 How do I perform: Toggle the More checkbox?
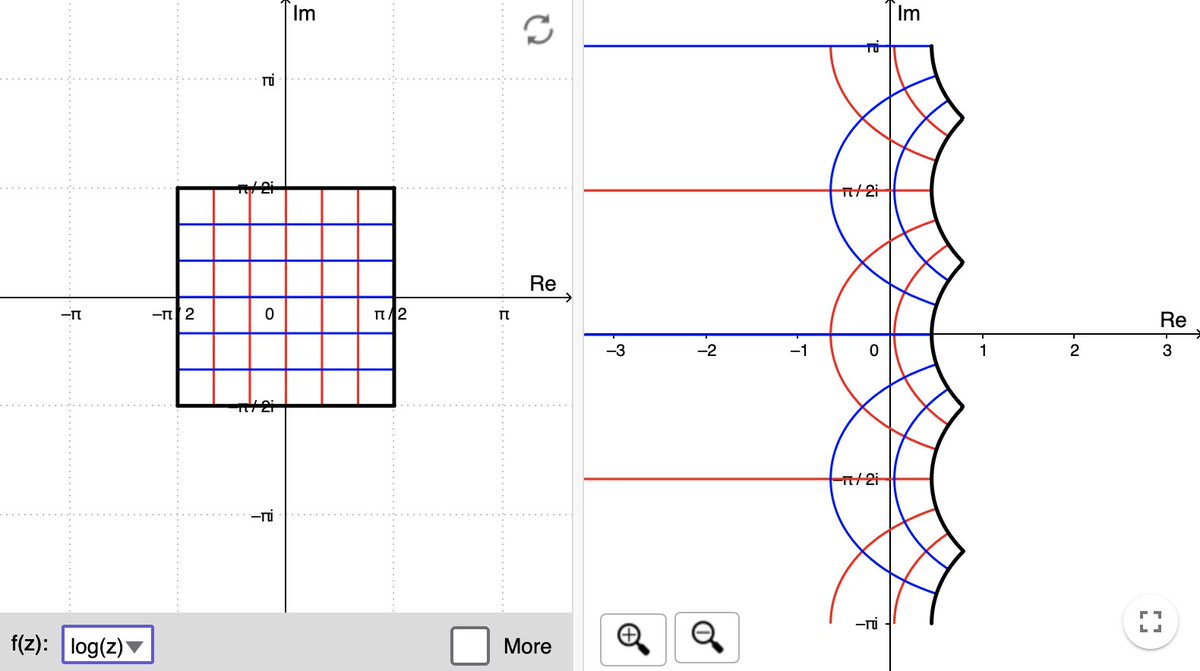pos(470,645)
